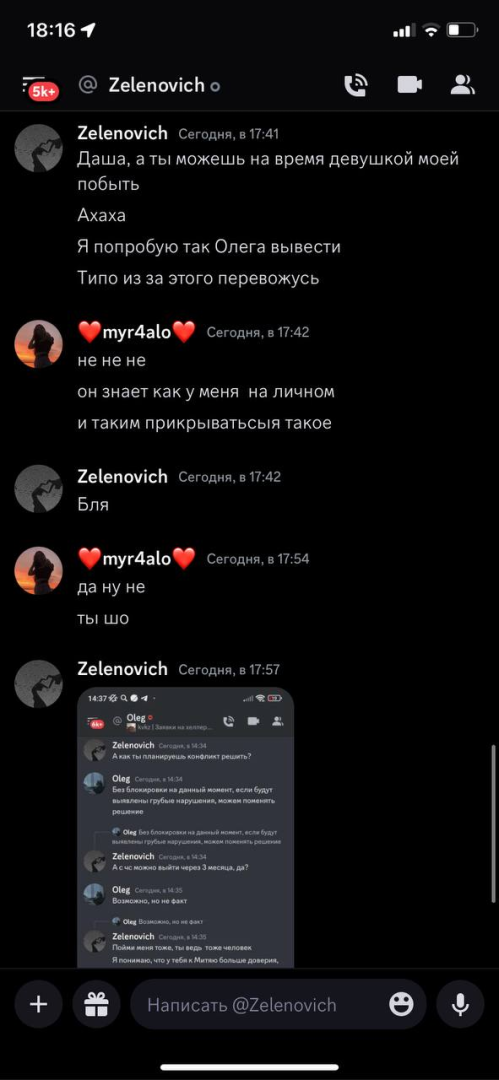Viewport: 499px width, 1080px height.
Task: Tap the microphone voice message icon
Action: click(x=460, y=1004)
